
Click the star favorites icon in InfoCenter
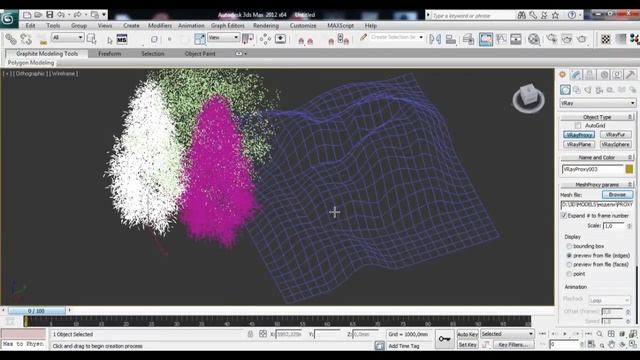pos(556,15)
